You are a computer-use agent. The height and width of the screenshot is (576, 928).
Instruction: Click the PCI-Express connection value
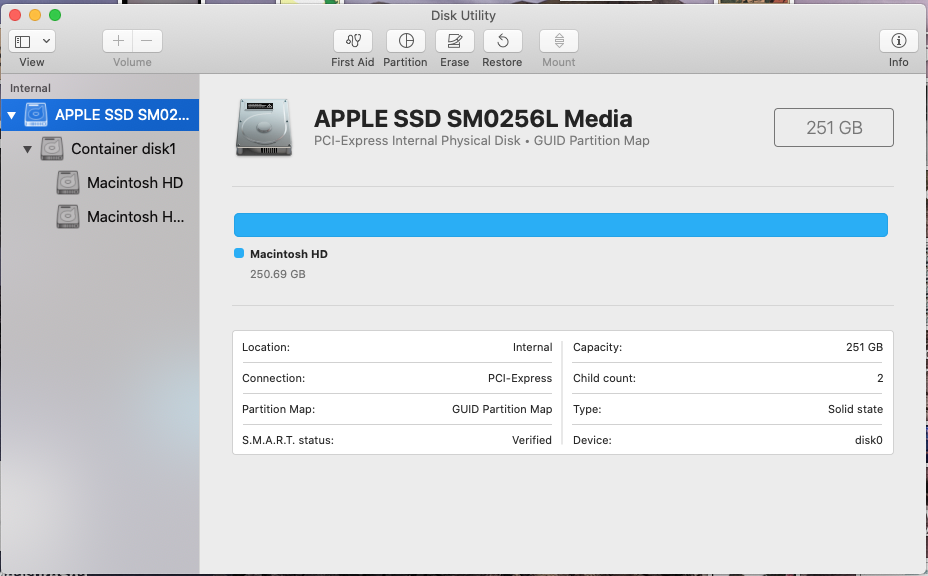(x=520, y=378)
